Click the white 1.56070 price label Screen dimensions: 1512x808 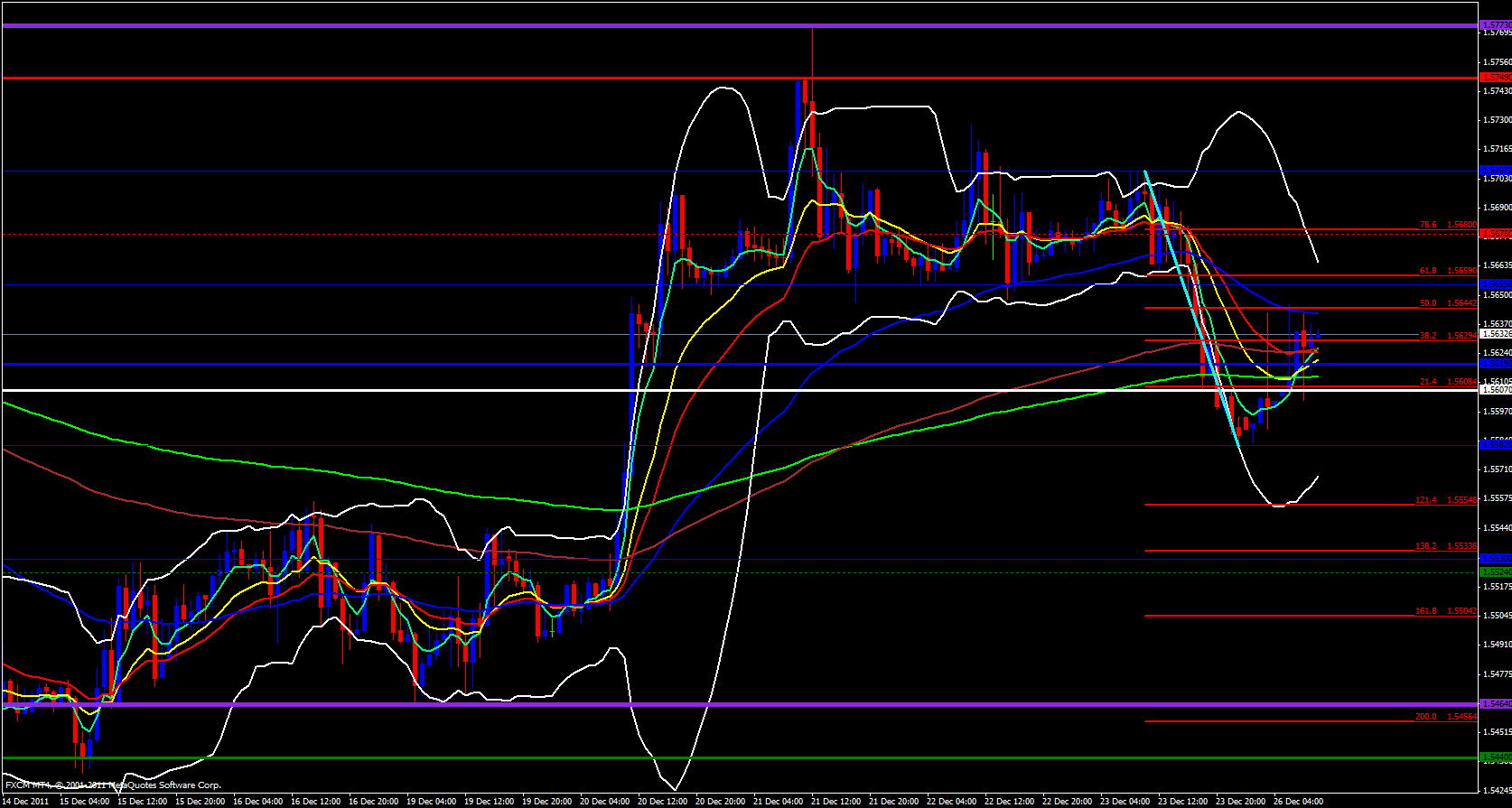[1494, 390]
